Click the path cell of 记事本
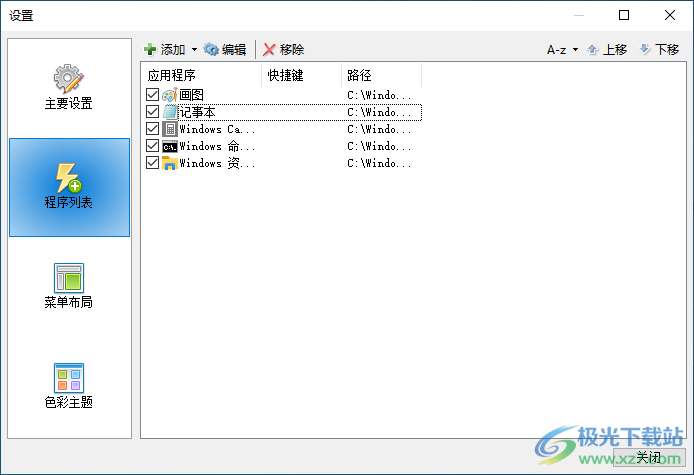 point(379,112)
